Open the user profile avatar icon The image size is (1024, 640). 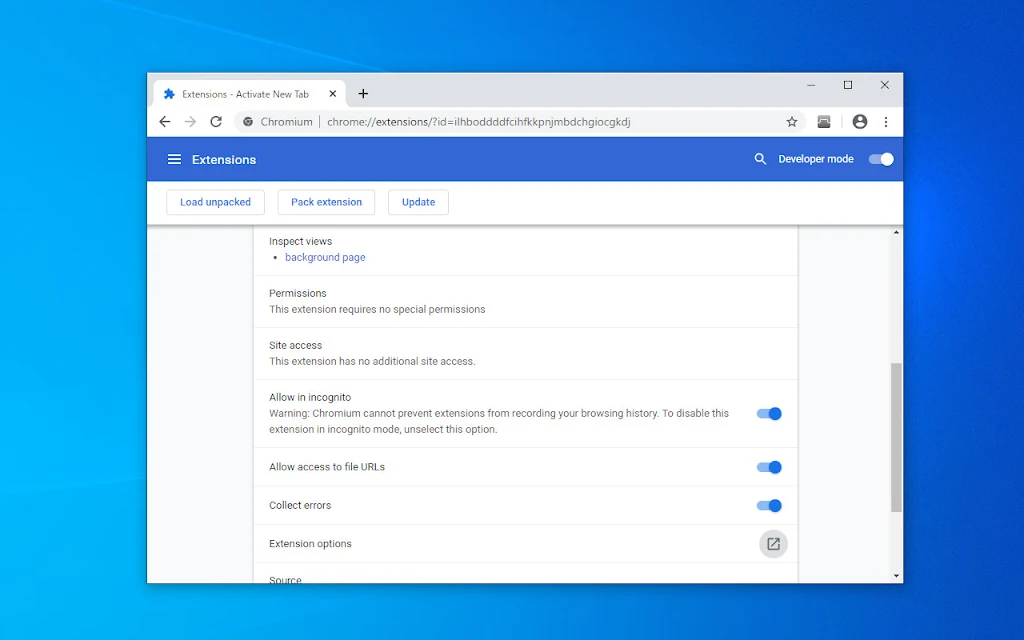tap(859, 121)
